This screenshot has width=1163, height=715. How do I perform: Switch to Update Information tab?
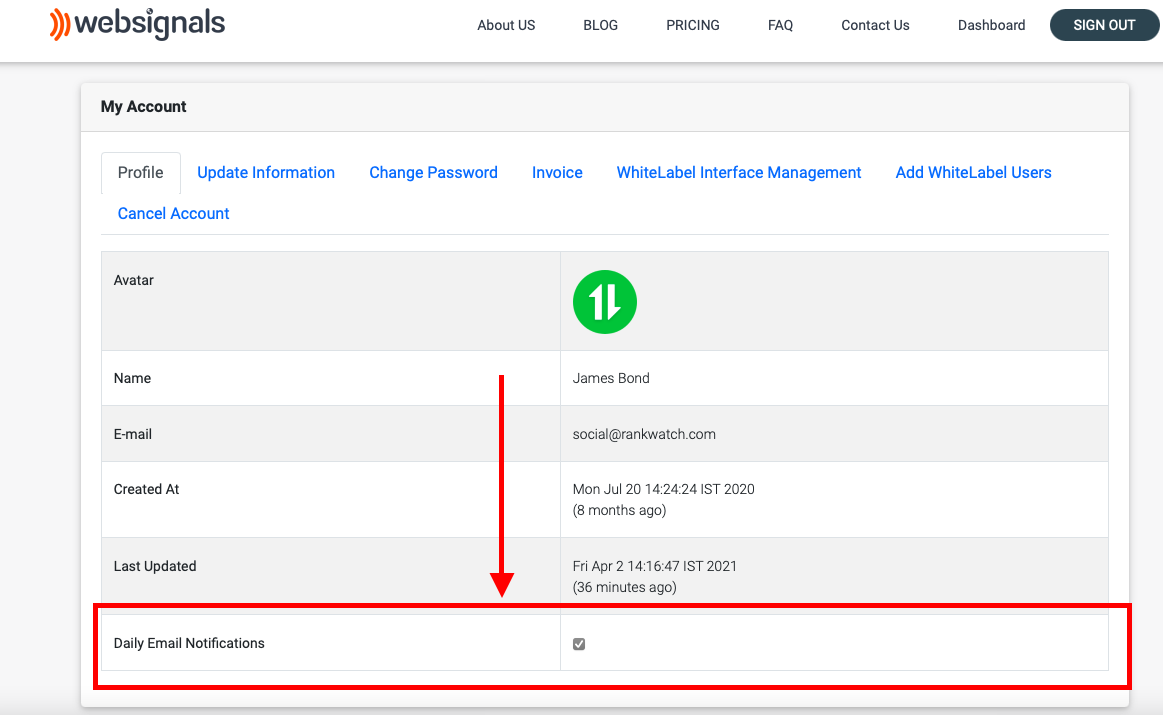click(266, 173)
